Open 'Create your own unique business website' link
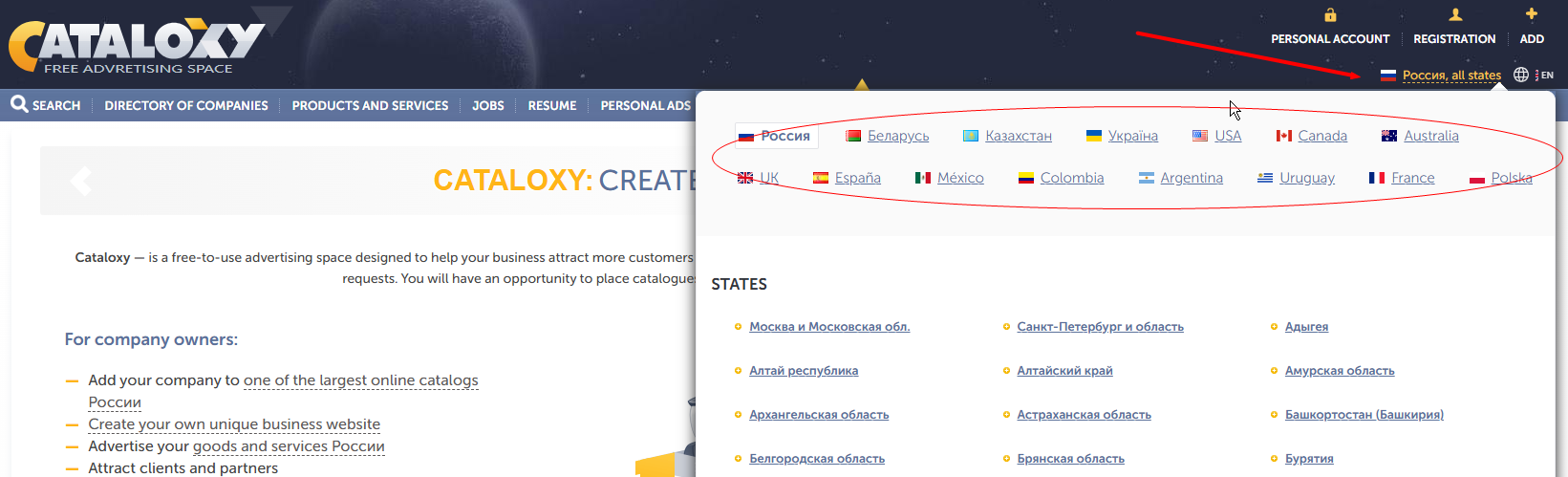 click(x=234, y=424)
